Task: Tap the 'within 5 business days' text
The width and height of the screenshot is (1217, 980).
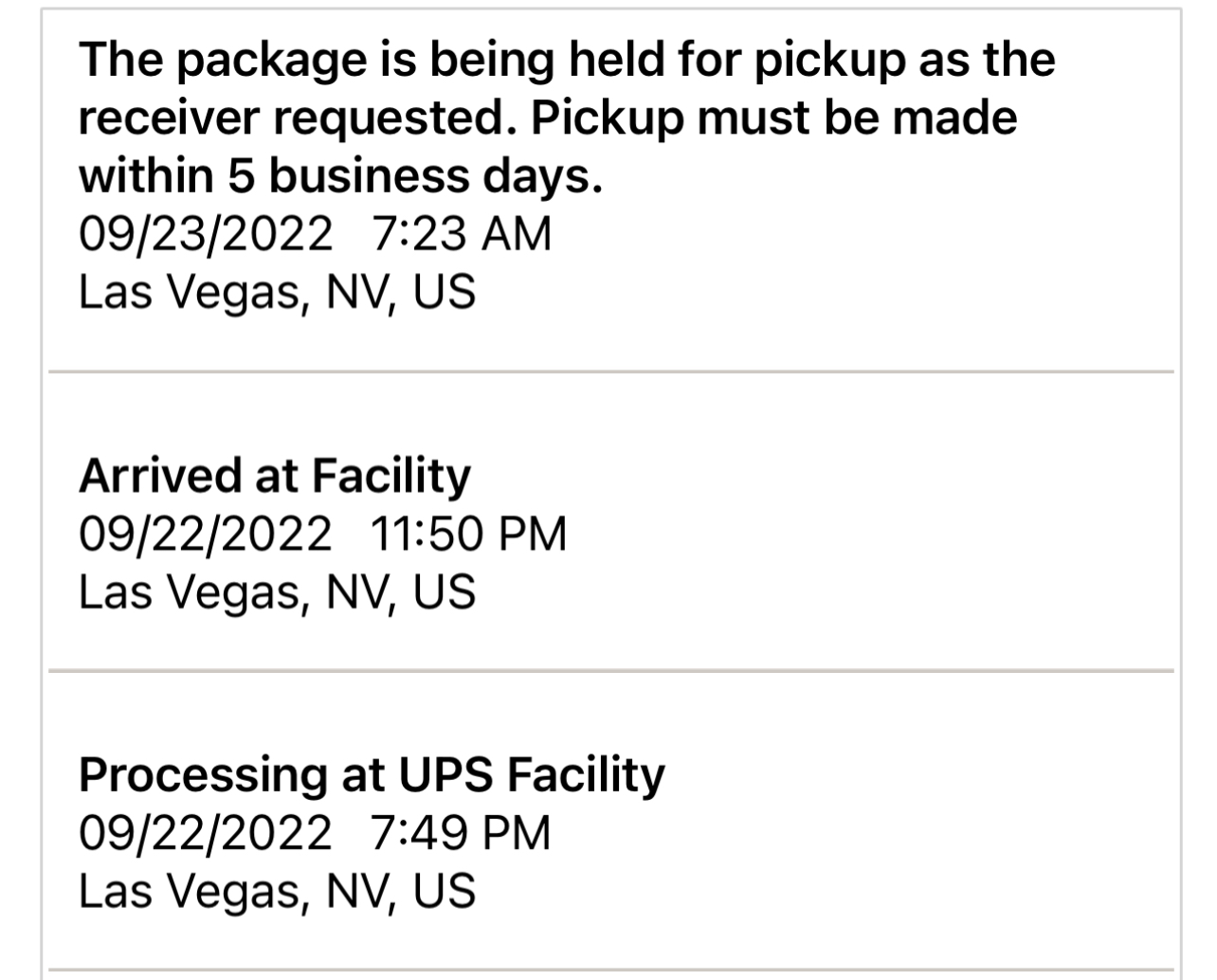Action: point(341,175)
